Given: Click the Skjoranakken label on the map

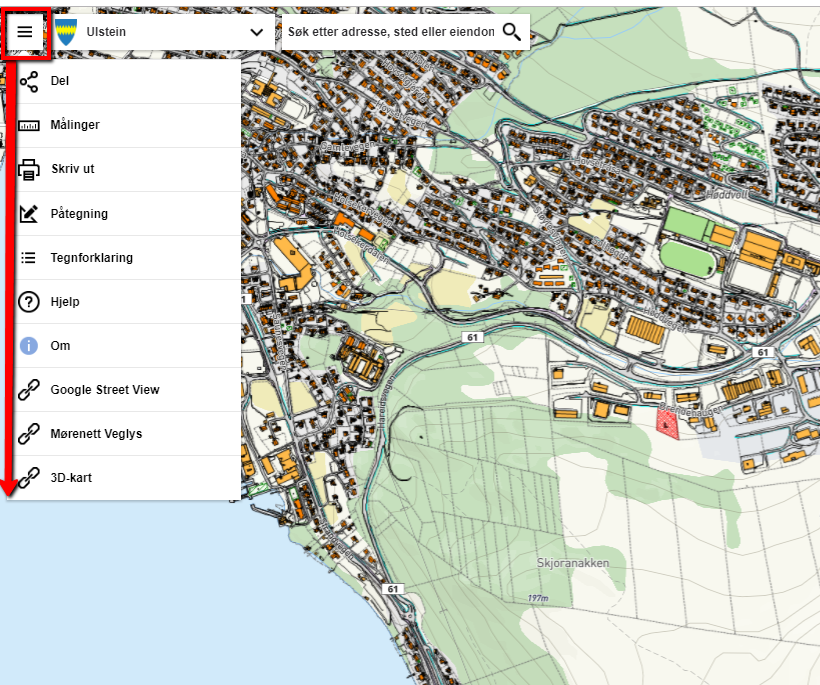Looking at the screenshot, I should click(572, 563).
